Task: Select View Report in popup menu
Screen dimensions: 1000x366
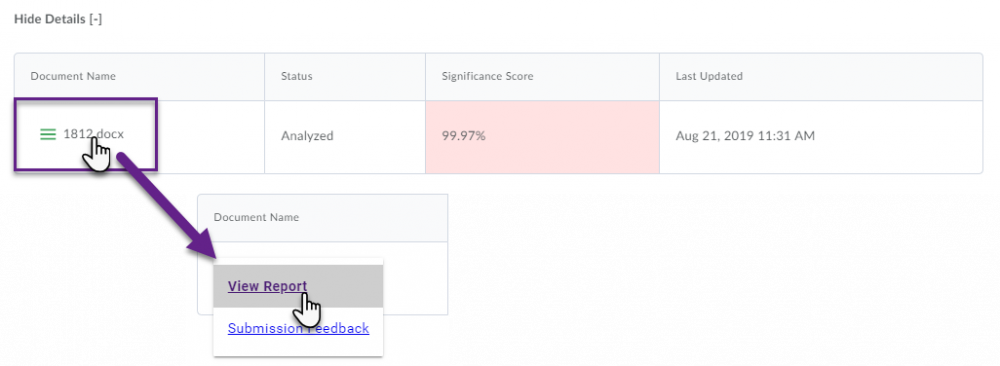Action: 267,286
